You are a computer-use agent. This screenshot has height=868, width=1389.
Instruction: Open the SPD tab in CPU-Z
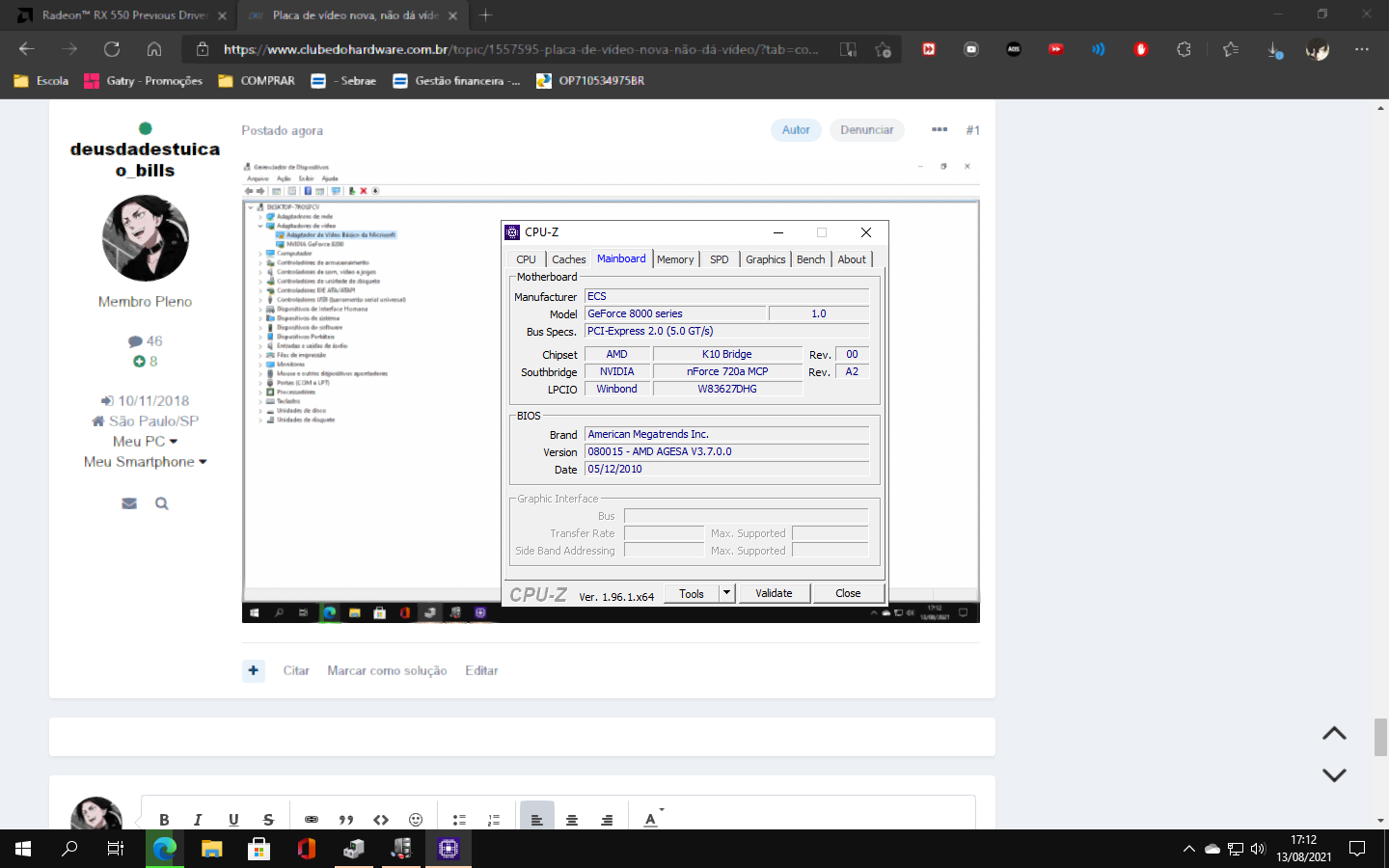pos(719,259)
